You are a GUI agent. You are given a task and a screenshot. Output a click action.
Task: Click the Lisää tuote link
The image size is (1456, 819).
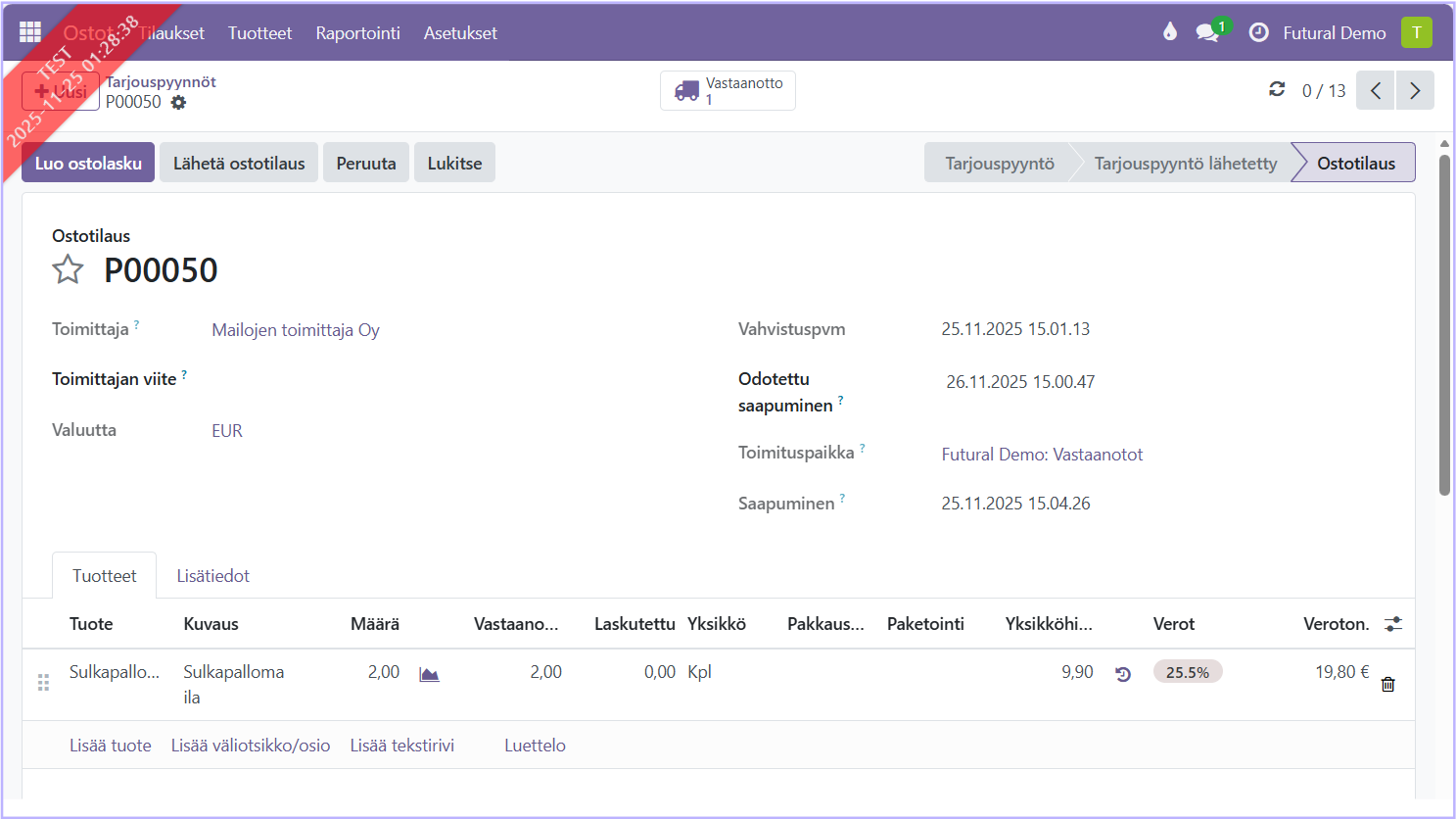(x=110, y=746)
